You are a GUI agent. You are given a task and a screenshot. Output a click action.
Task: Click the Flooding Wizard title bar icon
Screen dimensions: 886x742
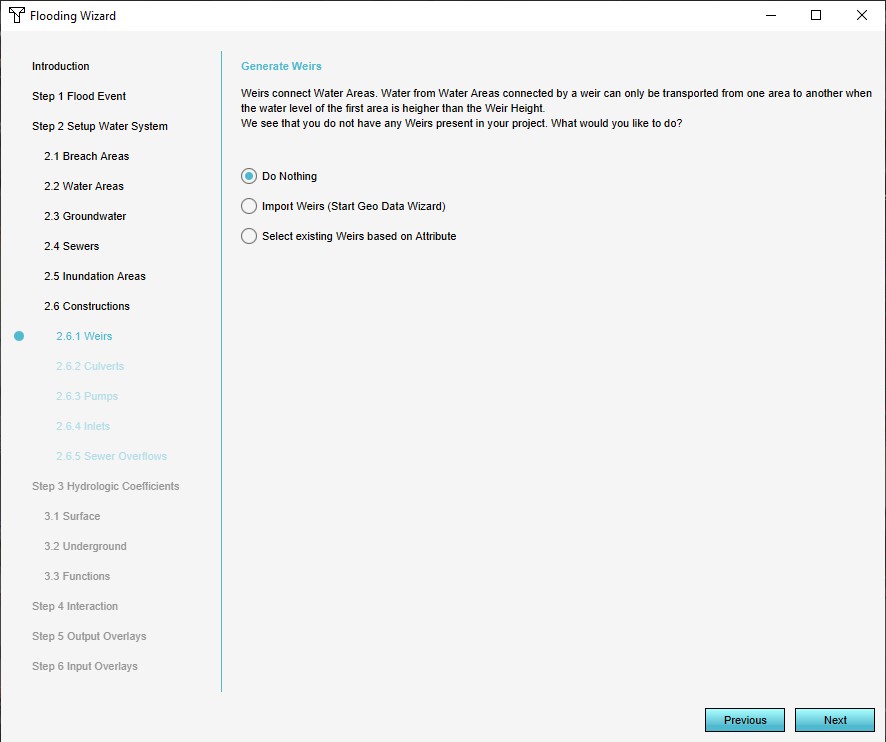(16, 16)
